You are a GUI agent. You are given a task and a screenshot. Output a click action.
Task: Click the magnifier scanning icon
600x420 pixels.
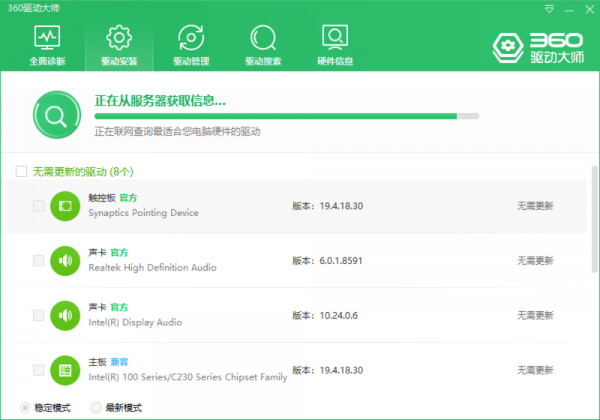(57, 115)
